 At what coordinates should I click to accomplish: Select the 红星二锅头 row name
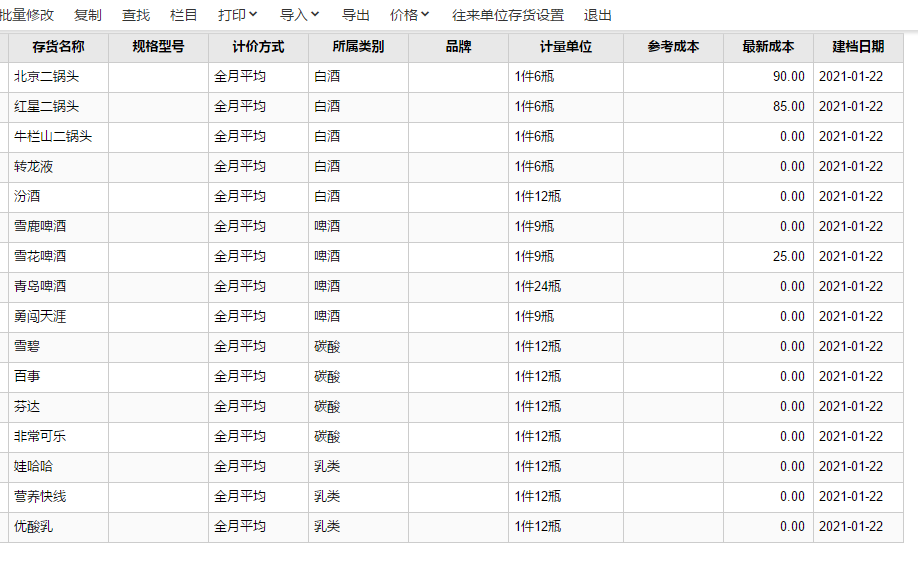(x=47, y=107)
